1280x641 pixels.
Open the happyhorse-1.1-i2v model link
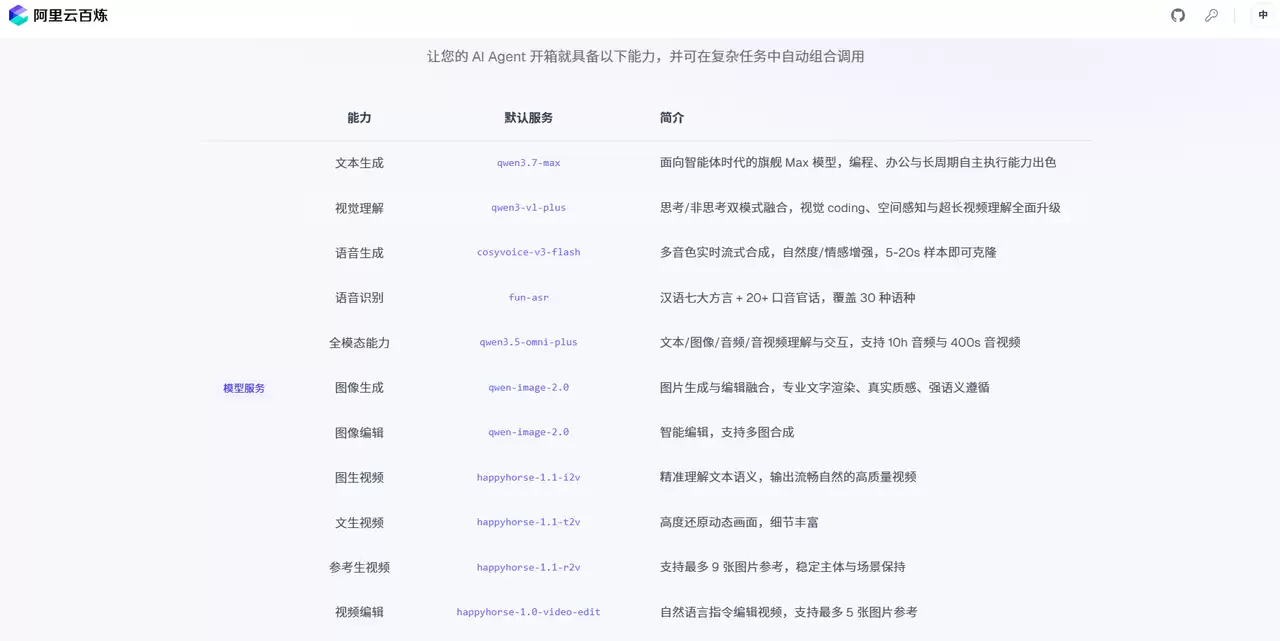528,477
